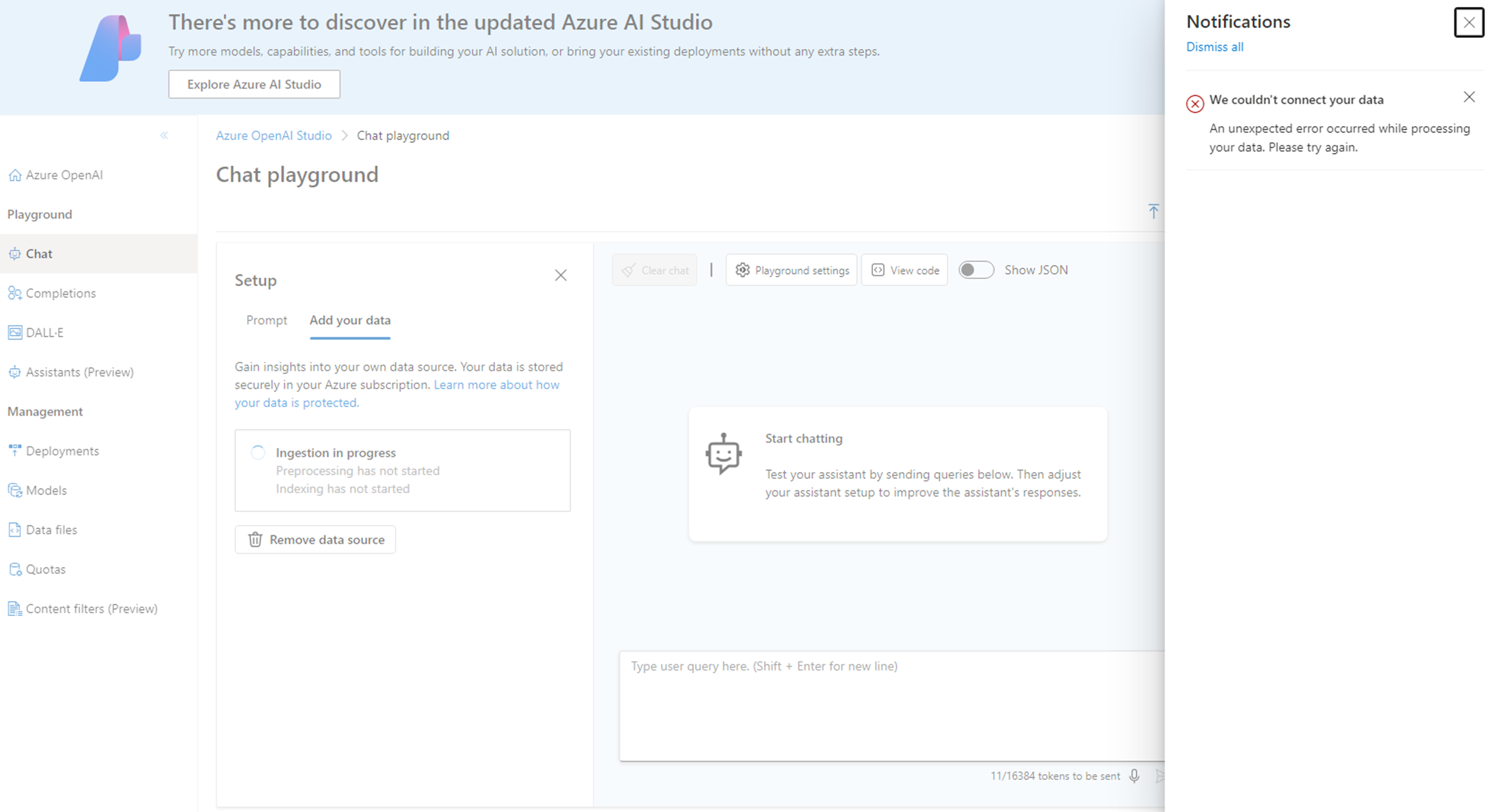Click the Azure OpenAI home icon
1499x812 pixels.
[15, 175]
